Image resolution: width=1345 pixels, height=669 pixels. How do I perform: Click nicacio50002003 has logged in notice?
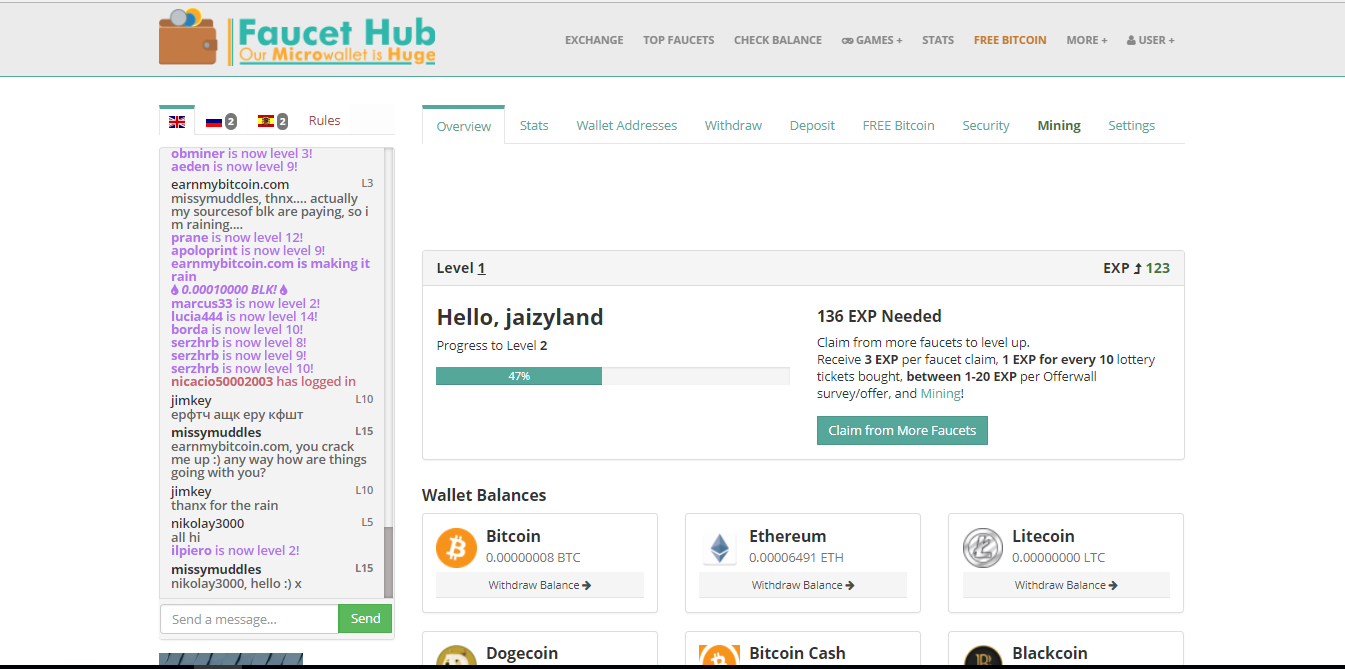(x=263, y=381)
